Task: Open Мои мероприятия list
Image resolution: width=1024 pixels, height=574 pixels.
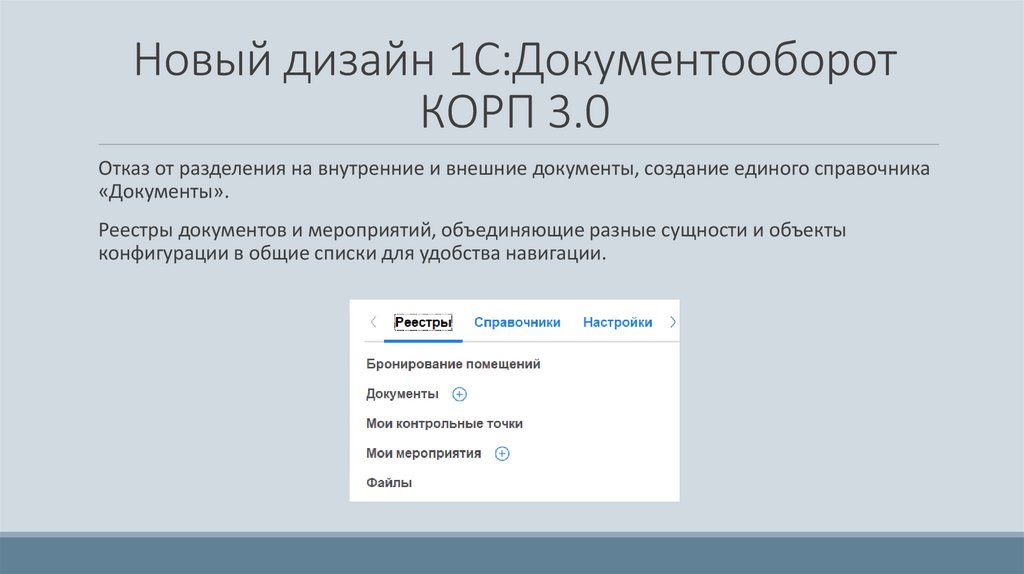Action: [423, 453]
